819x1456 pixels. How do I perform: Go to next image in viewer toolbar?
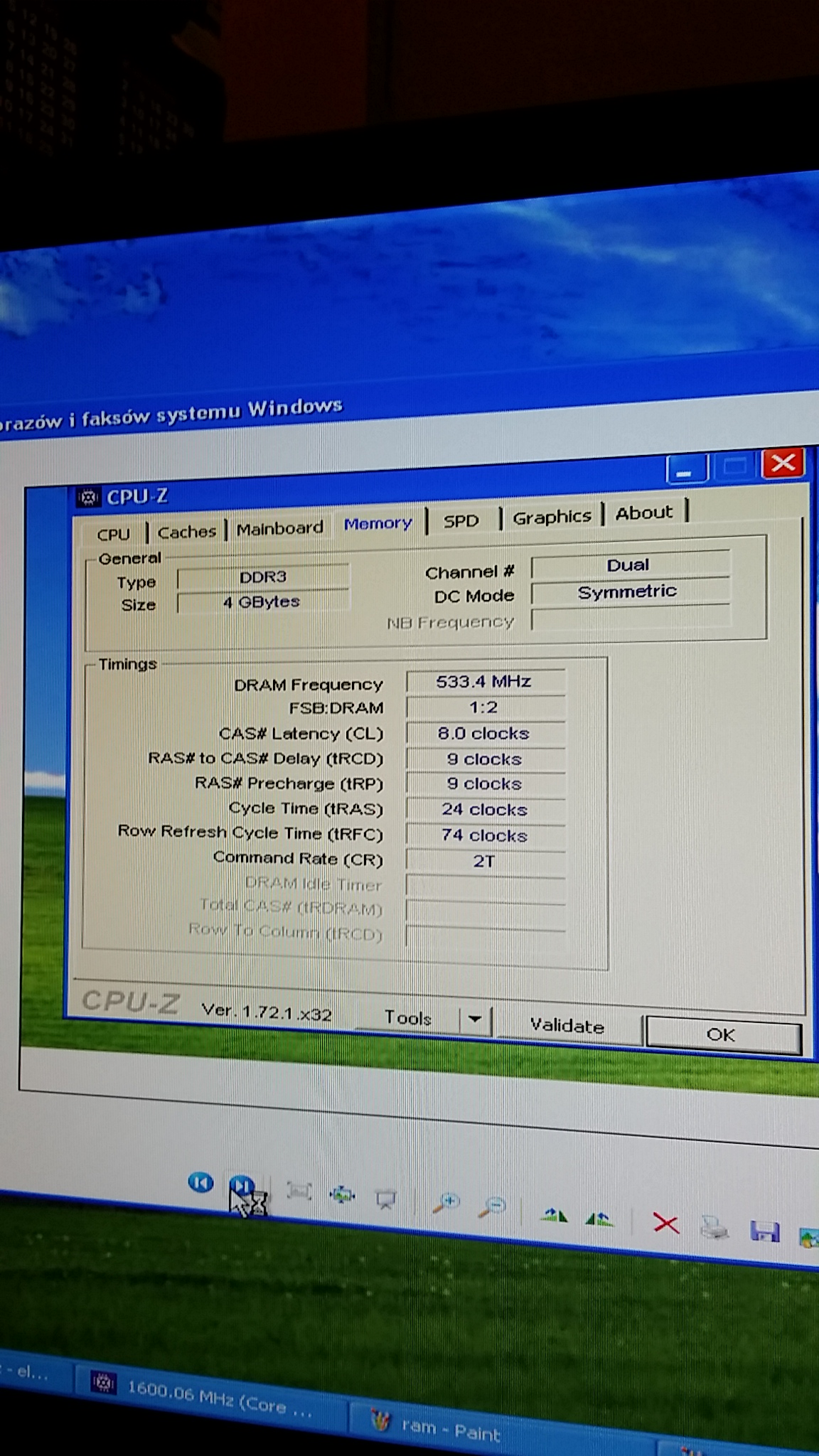[242, 1186]
